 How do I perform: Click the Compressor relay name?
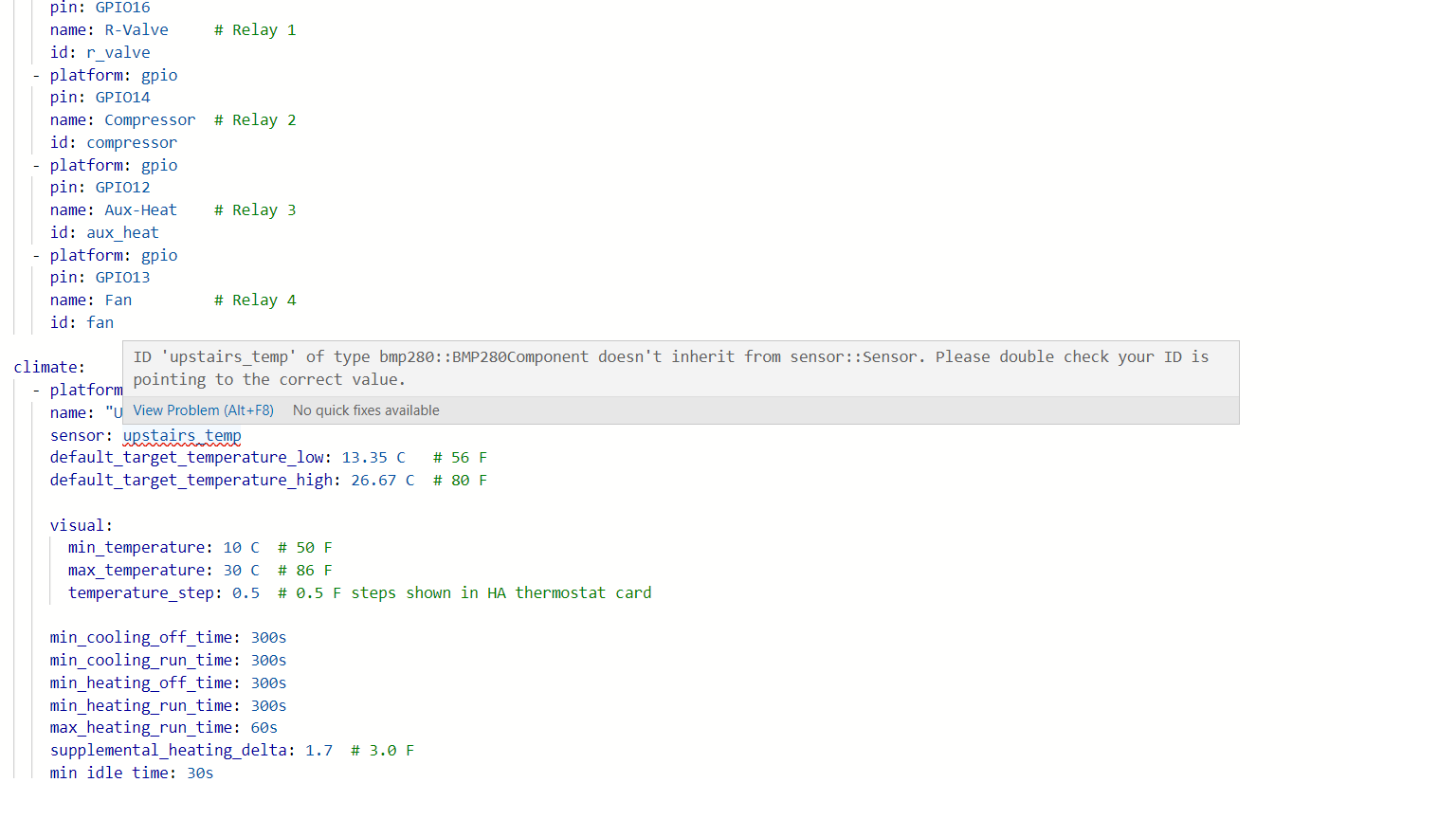[149, 119]
